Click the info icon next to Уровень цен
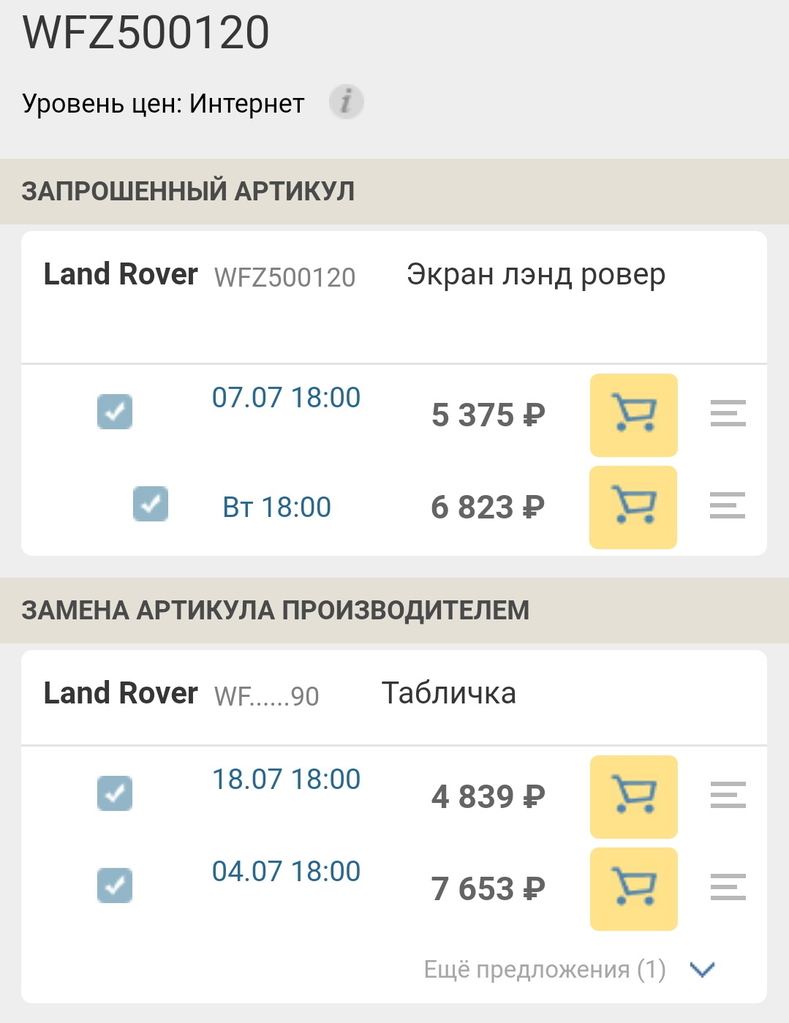This screenshot has height=1023, width=789. tap(346, 102)
